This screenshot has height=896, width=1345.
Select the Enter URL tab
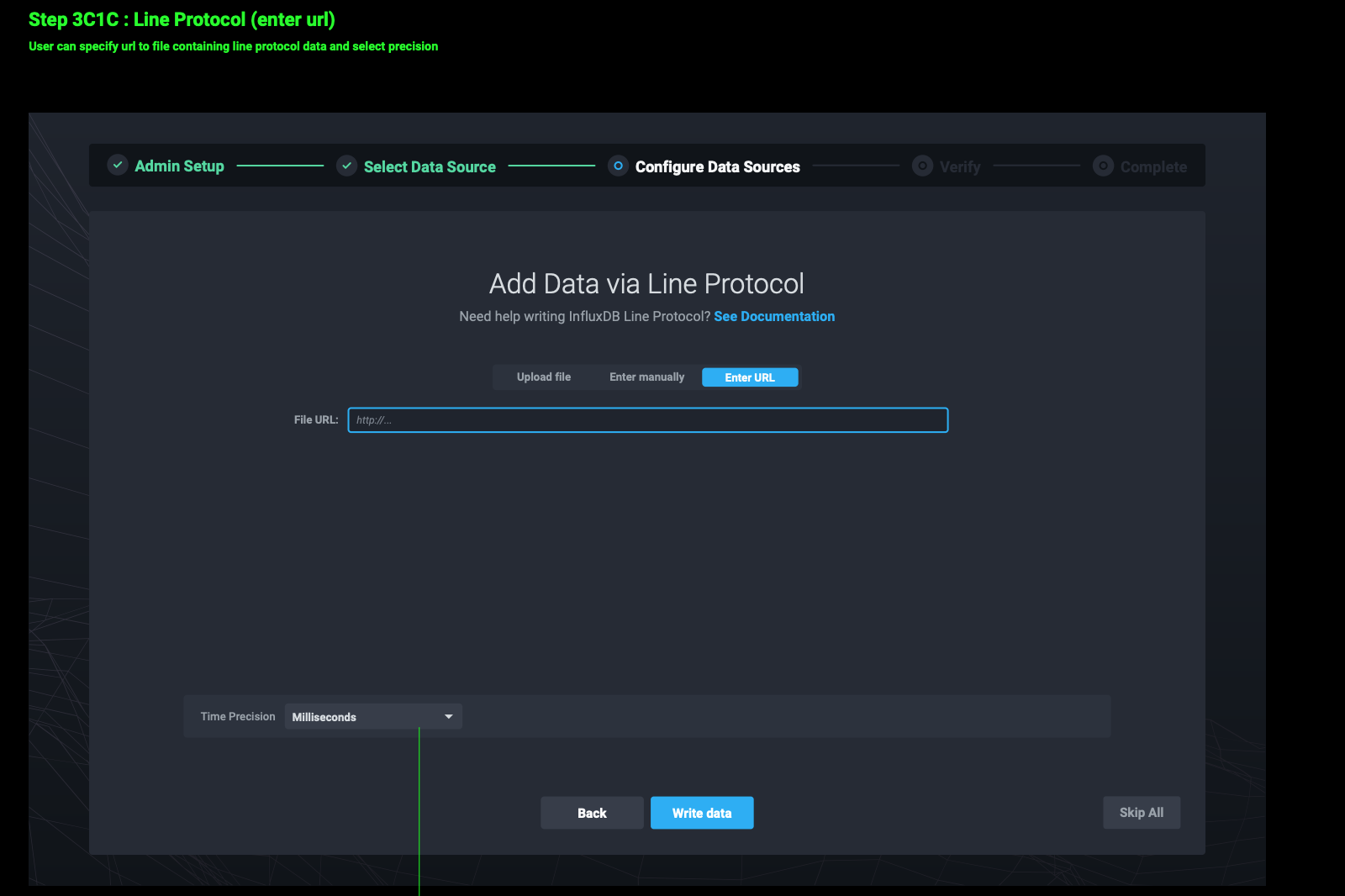(750, 377)
